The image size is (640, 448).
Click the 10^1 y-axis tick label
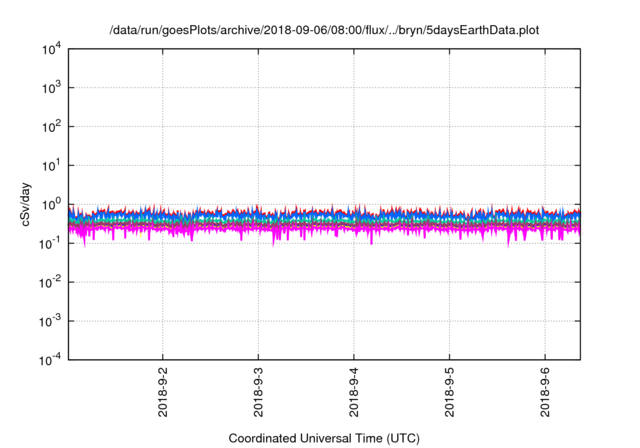click(x=51, y=166)
